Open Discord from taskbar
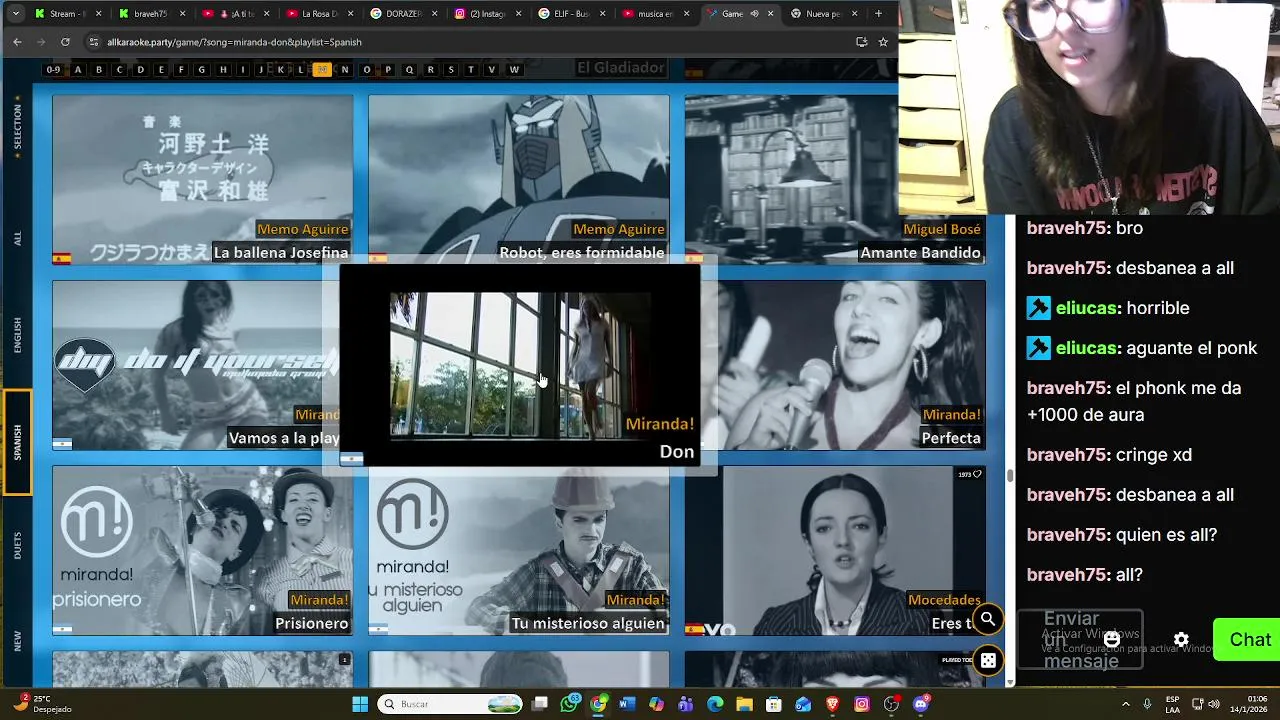Screen dimensions: 1280x720 921,704
